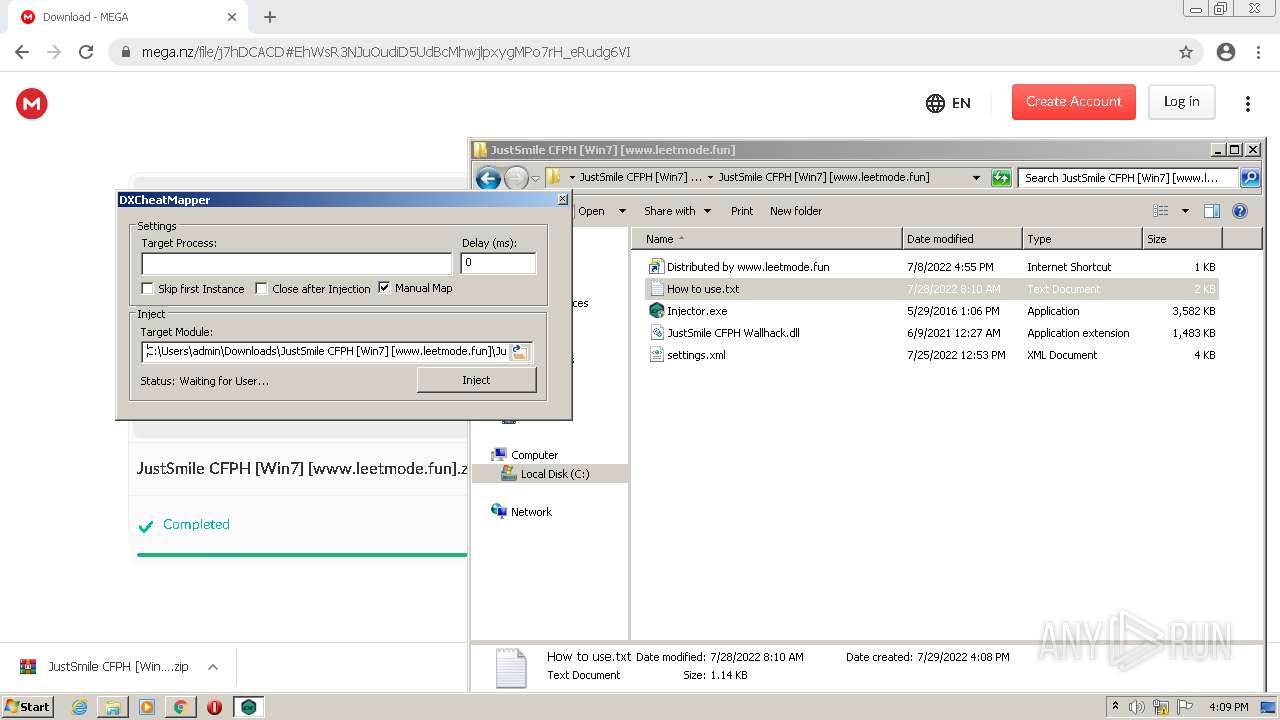
Task: Click the taskbar clock 4:09 PM
Action: tap(1228, 707)
